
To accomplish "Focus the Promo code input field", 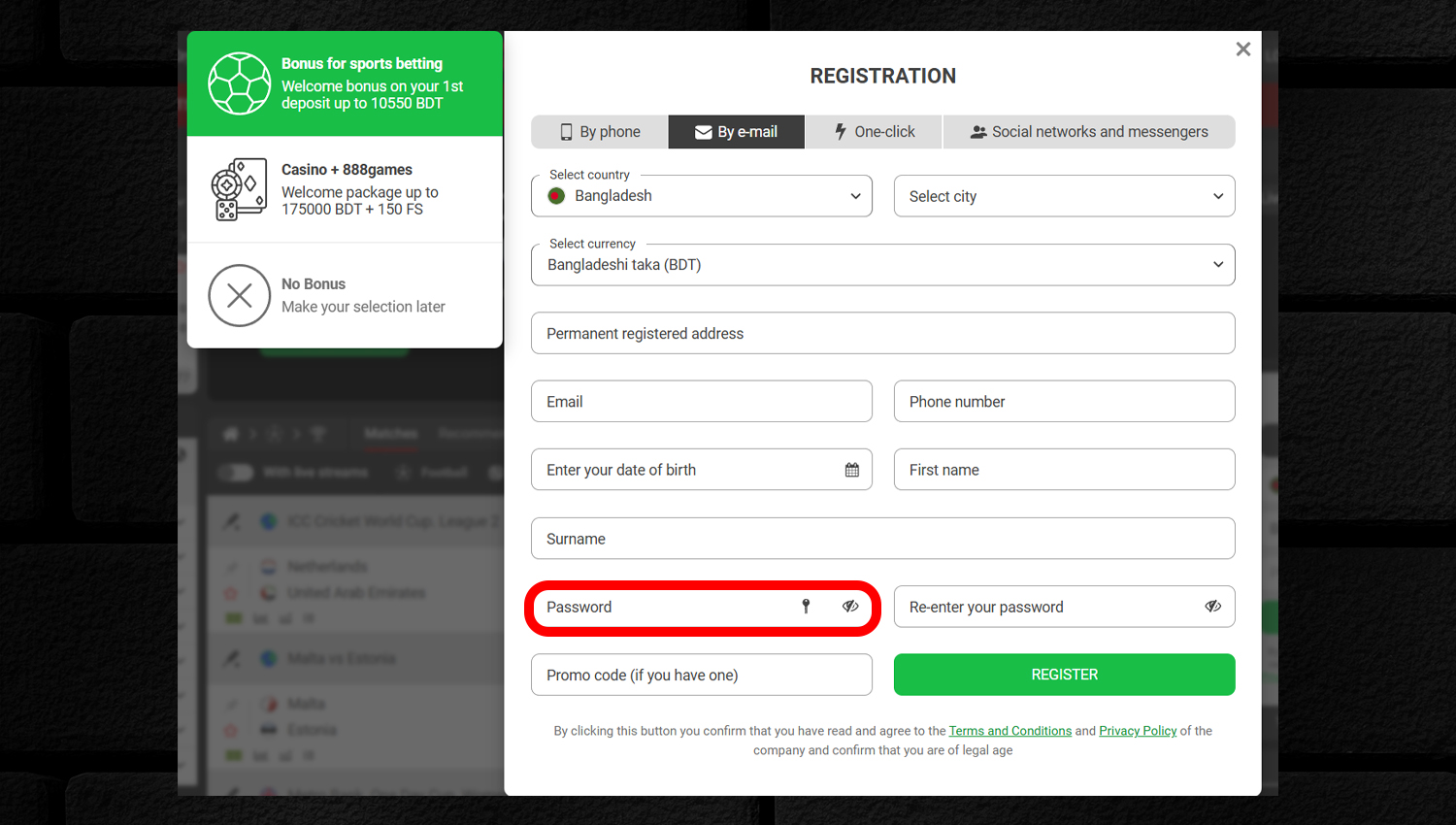I will [702, 675].
